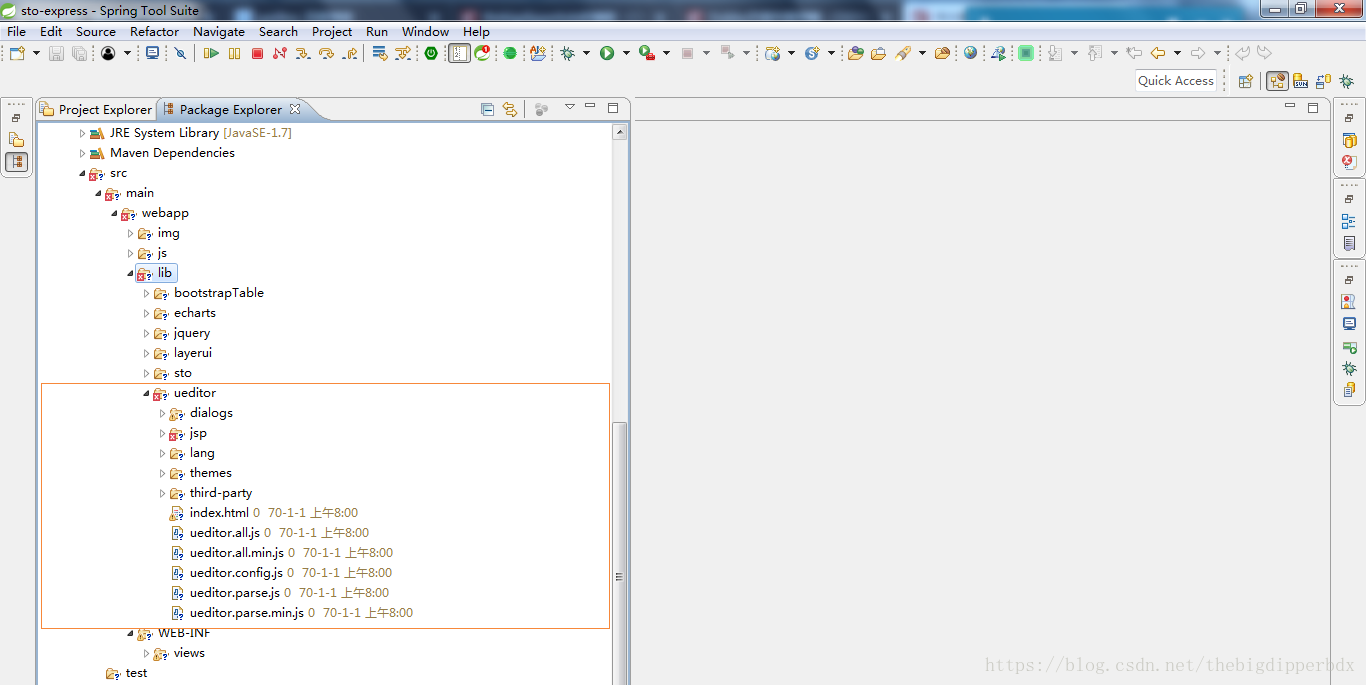Expand the dialogs folder
The width and height of the screenshot is (1366, 685).
(x=163, y=413)
